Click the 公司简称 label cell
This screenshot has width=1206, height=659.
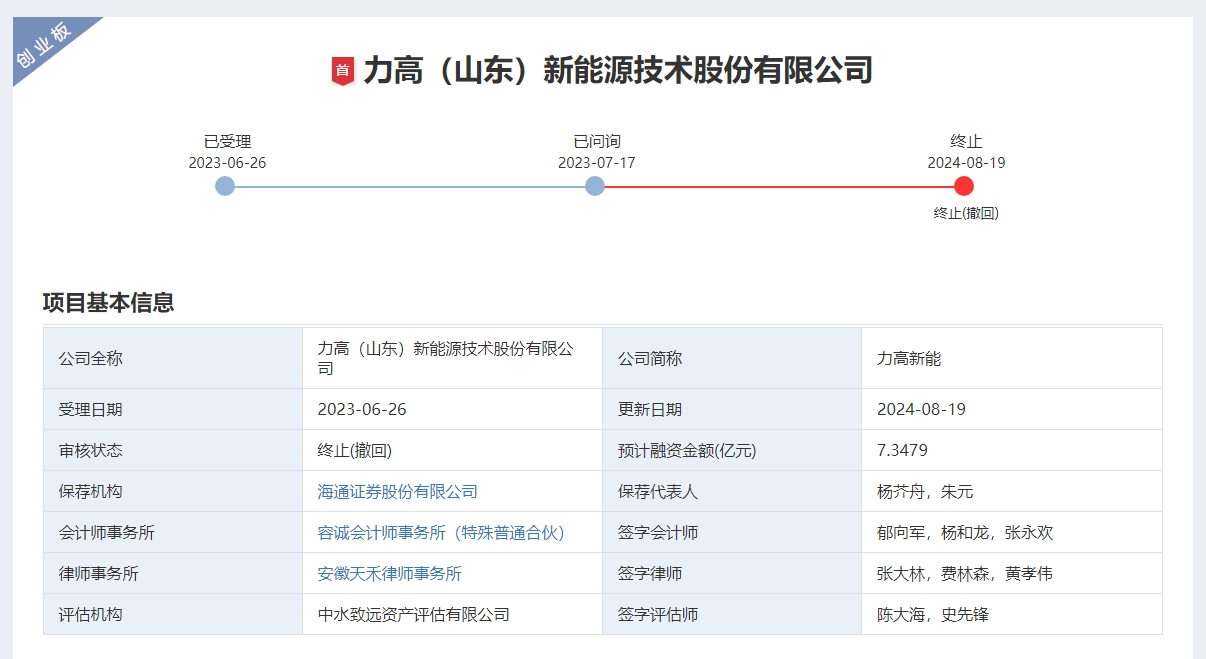[732, 358]
